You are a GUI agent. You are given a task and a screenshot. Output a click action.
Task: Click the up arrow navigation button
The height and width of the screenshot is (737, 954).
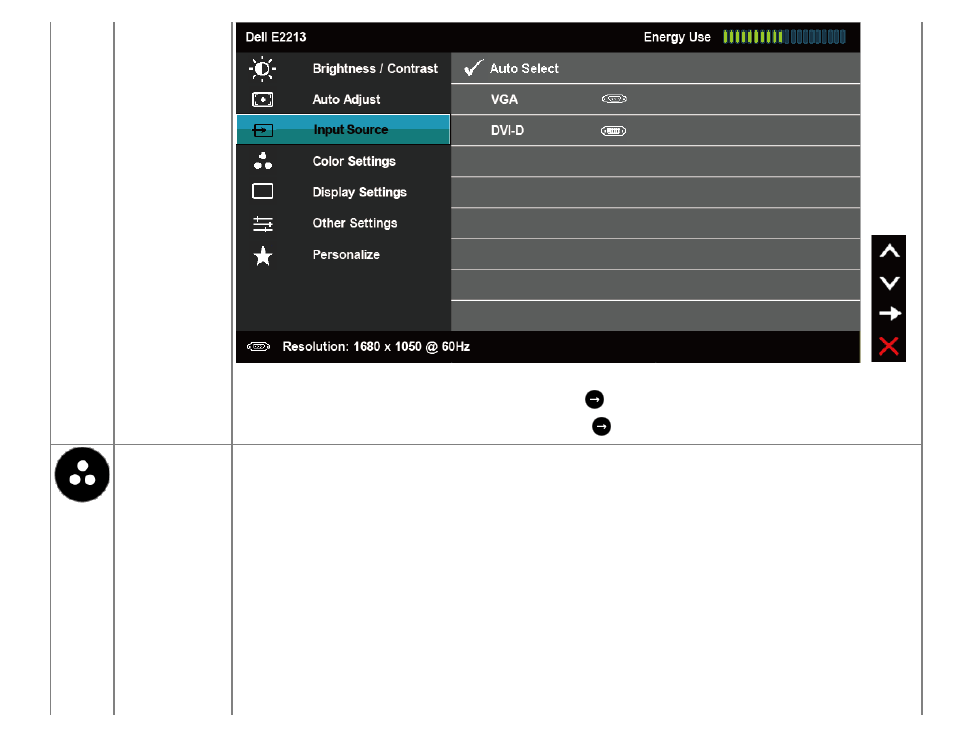coord(890,251)
